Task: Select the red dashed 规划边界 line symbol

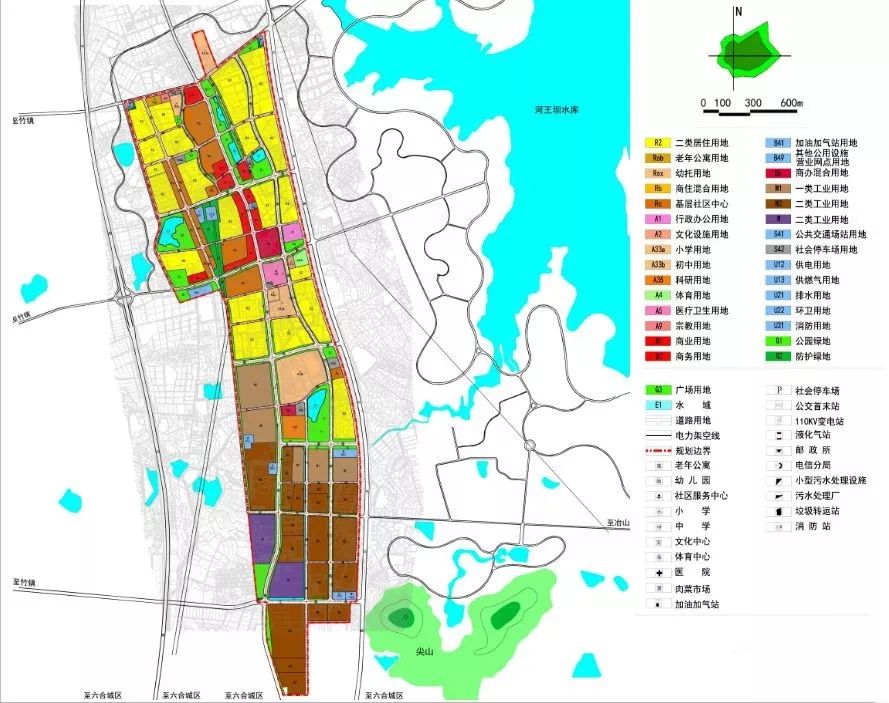Action: pos(659,451)
